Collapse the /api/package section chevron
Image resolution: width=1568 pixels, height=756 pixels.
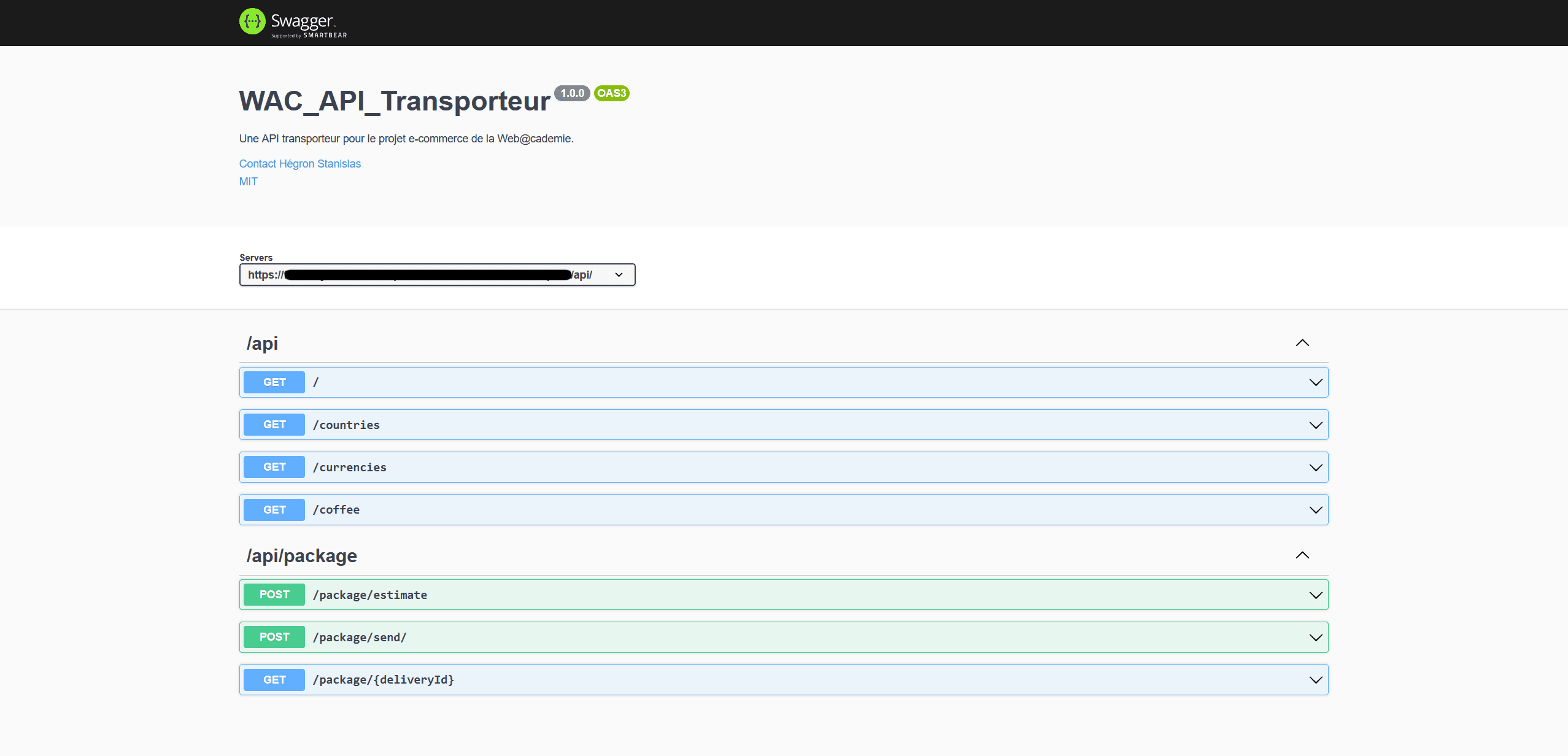[1302, 555]
